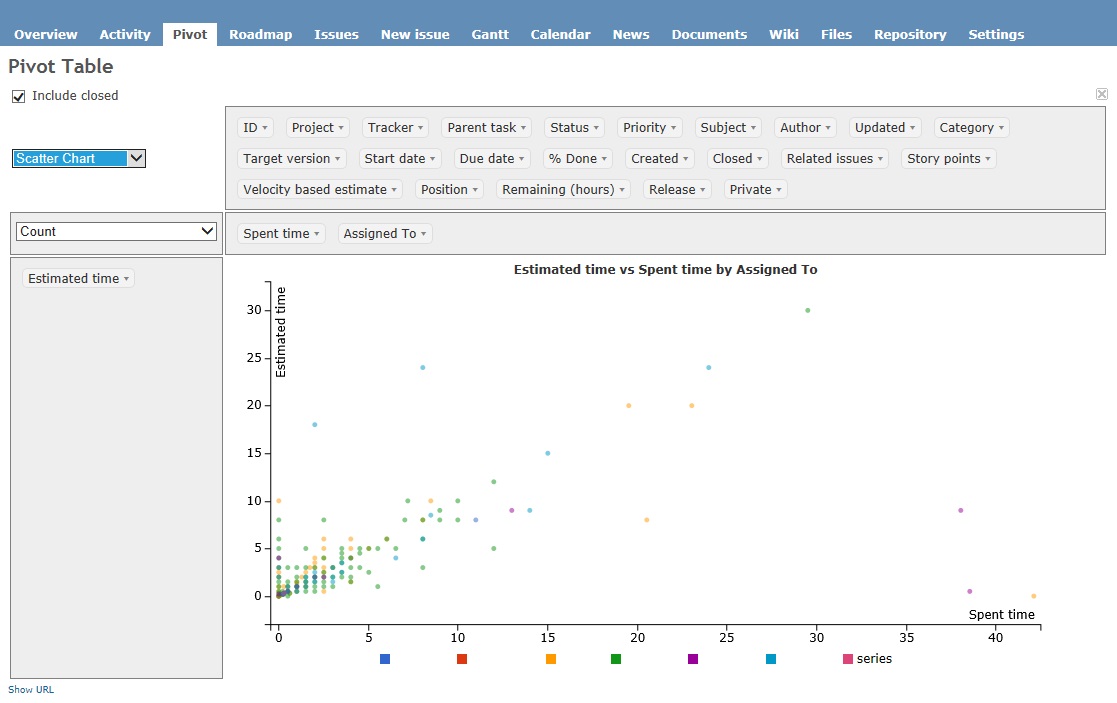Click the green data point at 30 estimated
Screen dimensions: 1117x703
(x=807, y=311)
